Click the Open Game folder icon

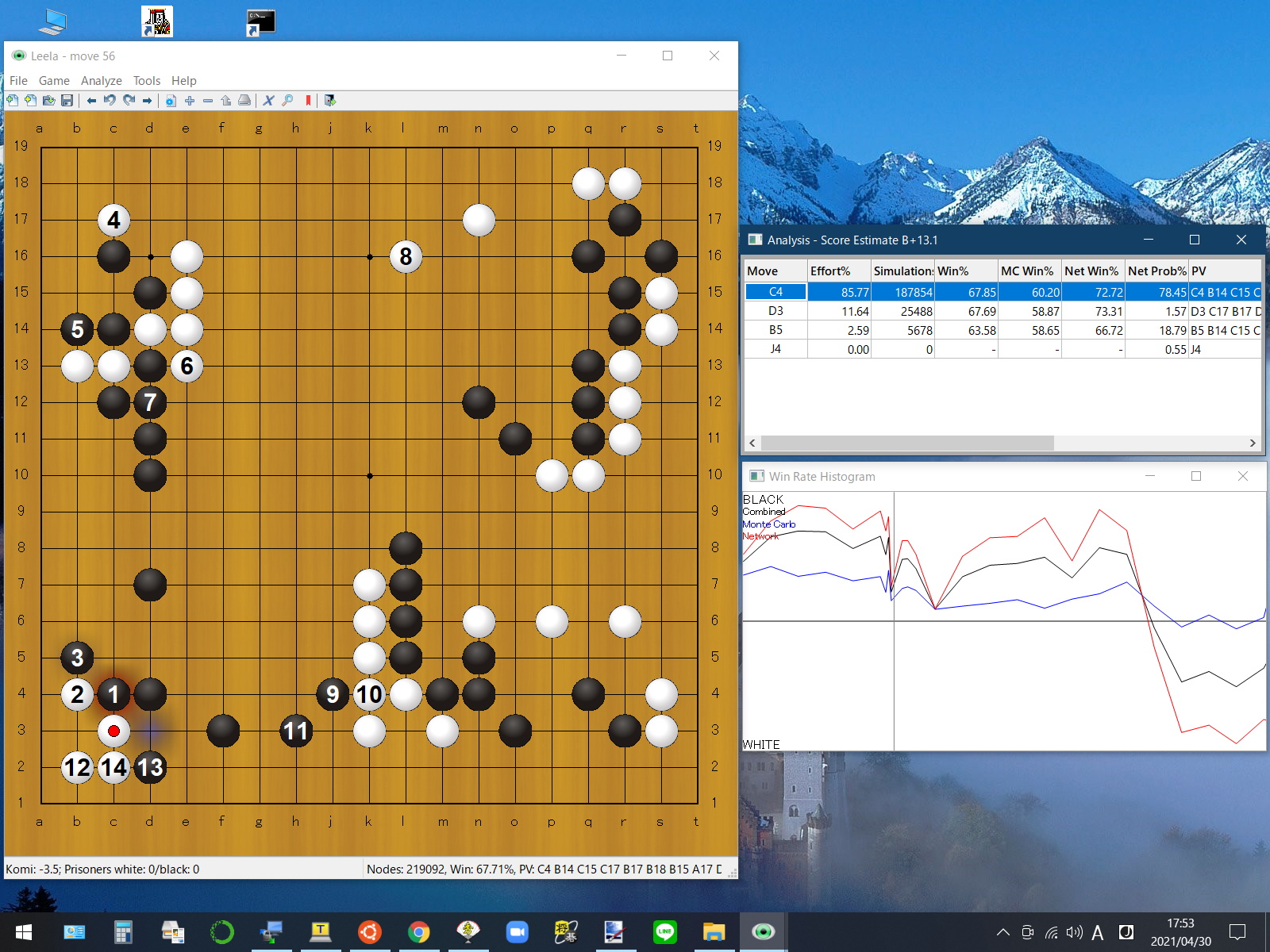point(48,101)
